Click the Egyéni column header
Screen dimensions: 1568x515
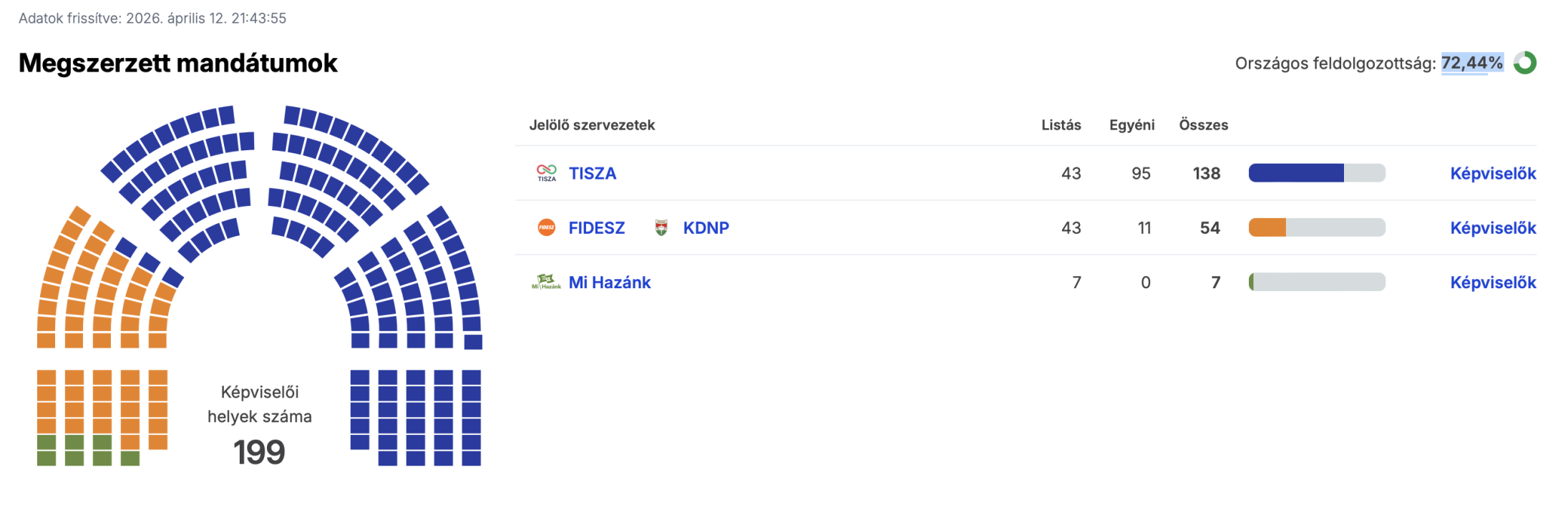pos(1131,125)
